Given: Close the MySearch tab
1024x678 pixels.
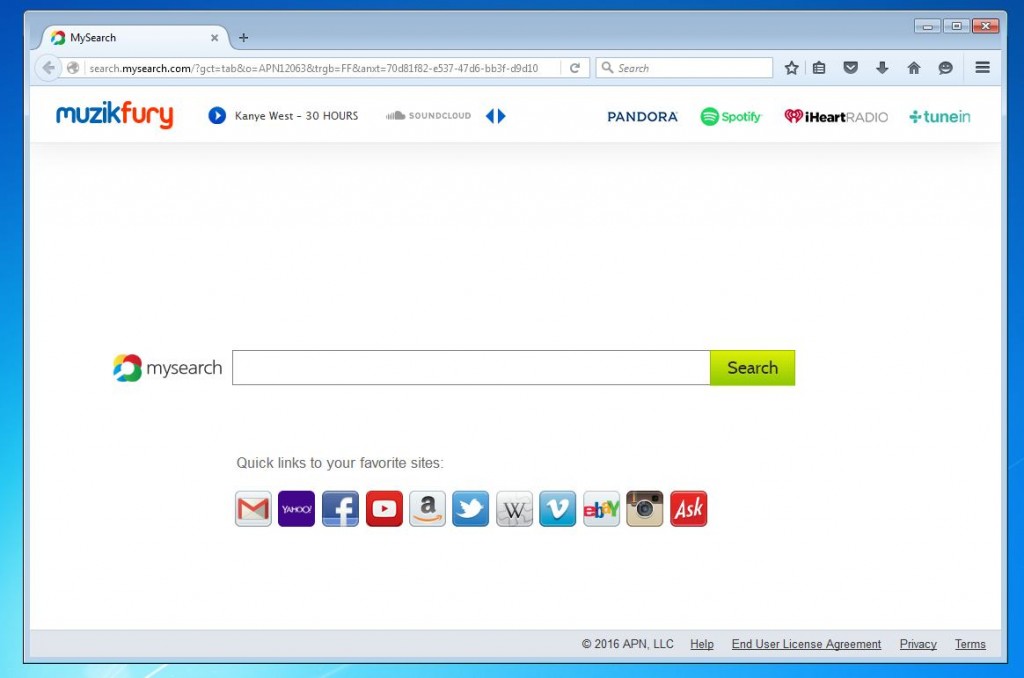Looking at the screenshot, I should [214, 38].
